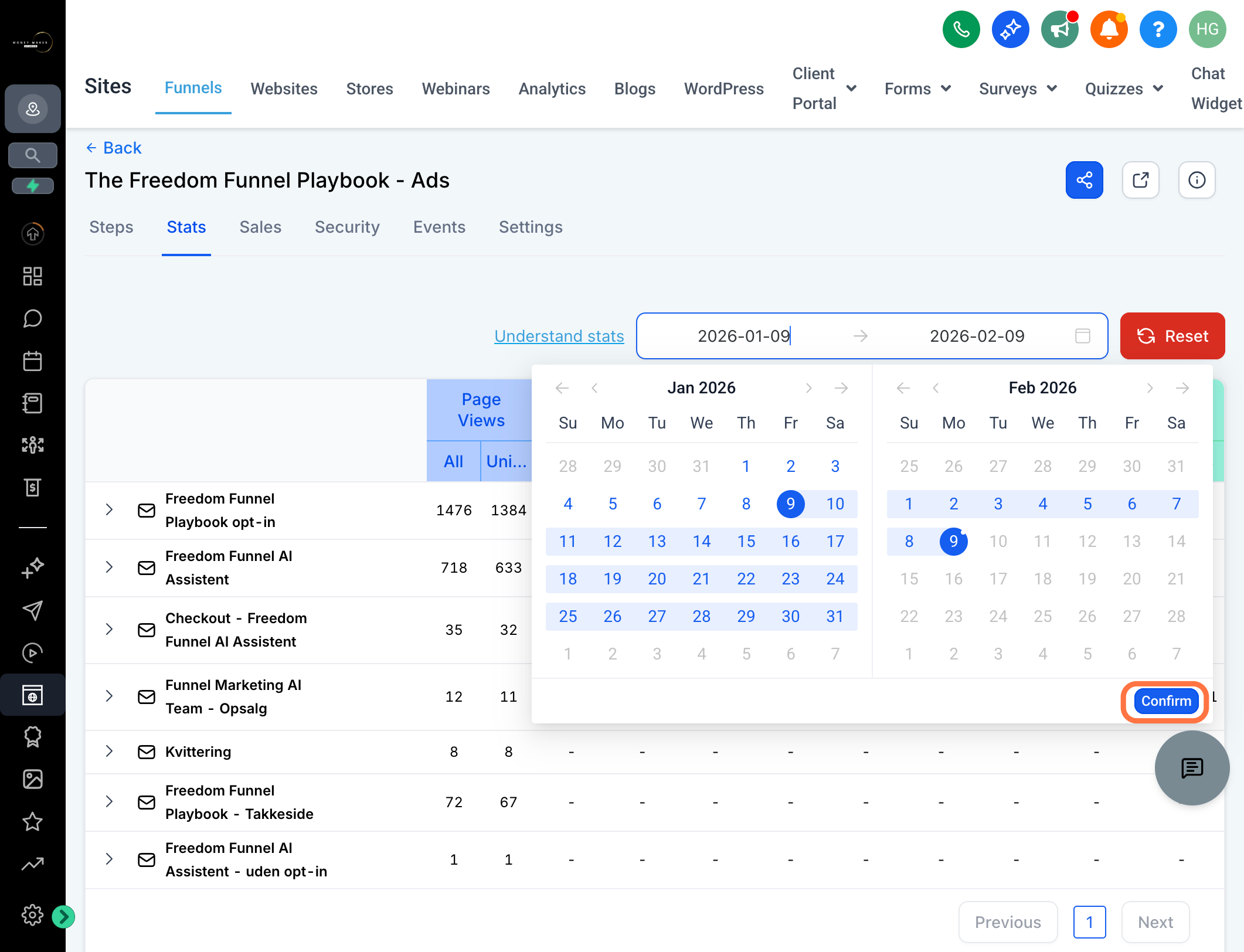Open the Websites section tab
Viewport: 1244px width, 952px height.
pyautogui.click(x=284, y=89)
